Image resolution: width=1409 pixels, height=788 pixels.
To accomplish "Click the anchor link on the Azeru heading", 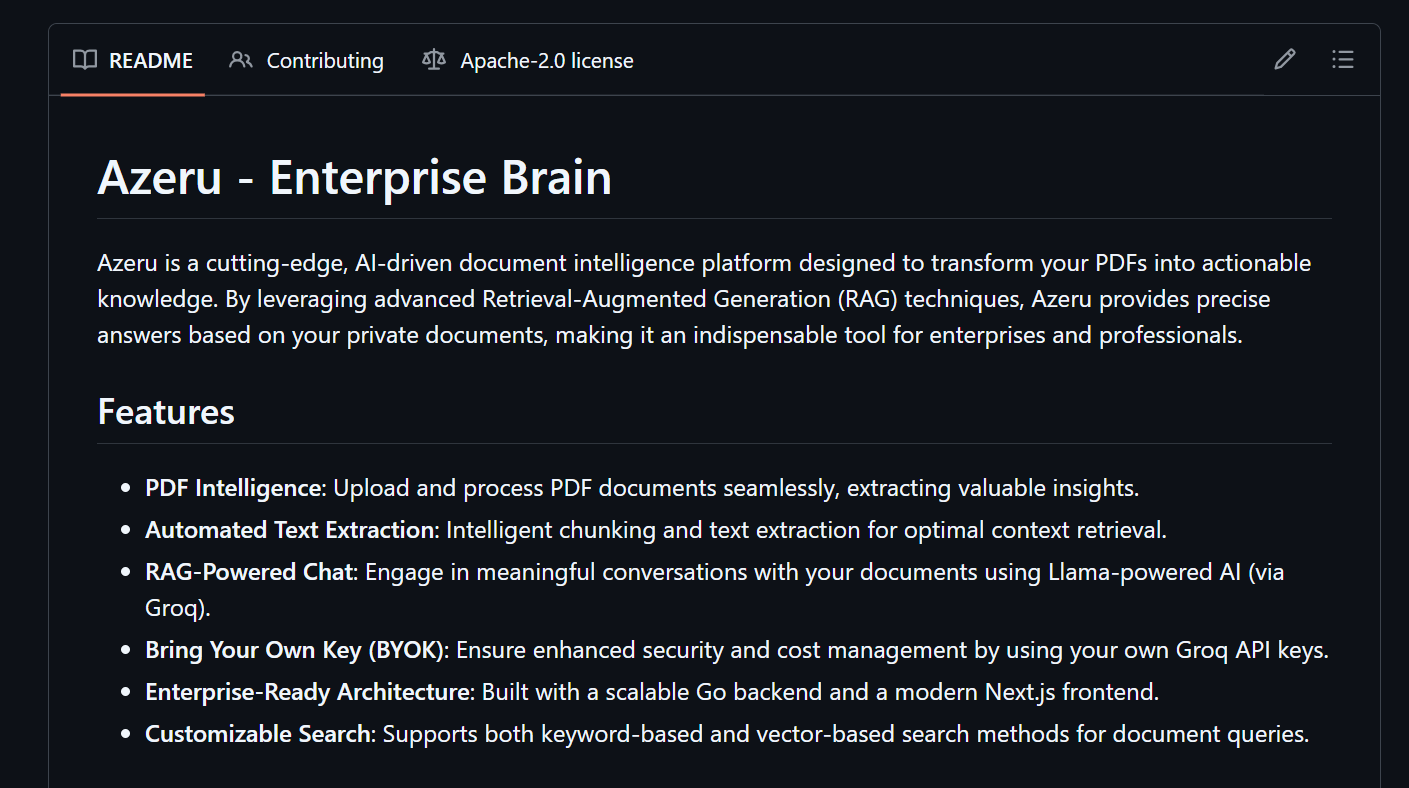I will 80,178.
